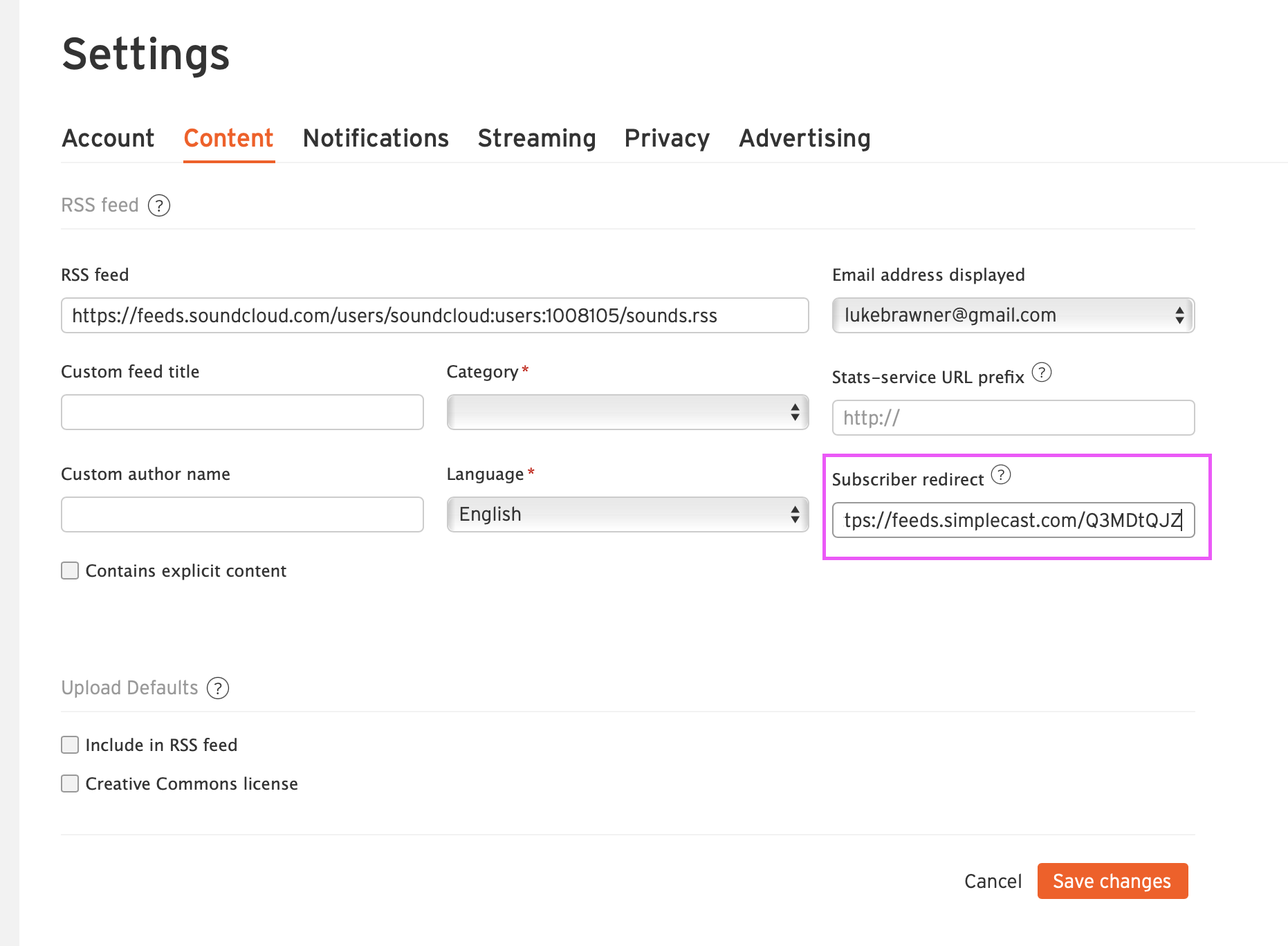Switch to the Privacy tab

click(x=667, y=138)
